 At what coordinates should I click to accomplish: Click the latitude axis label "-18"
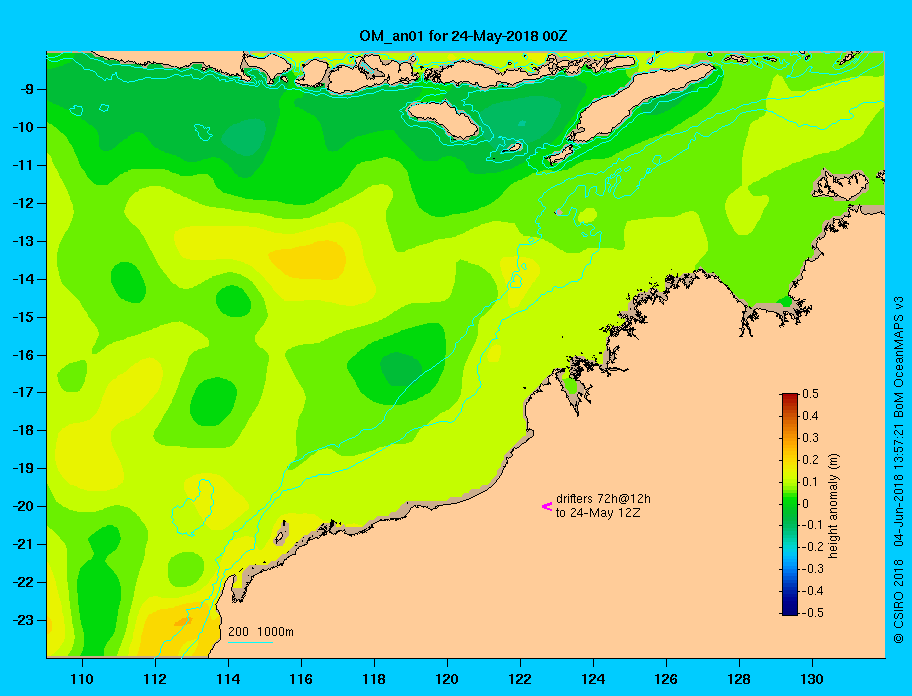click(x=23, y=430)
